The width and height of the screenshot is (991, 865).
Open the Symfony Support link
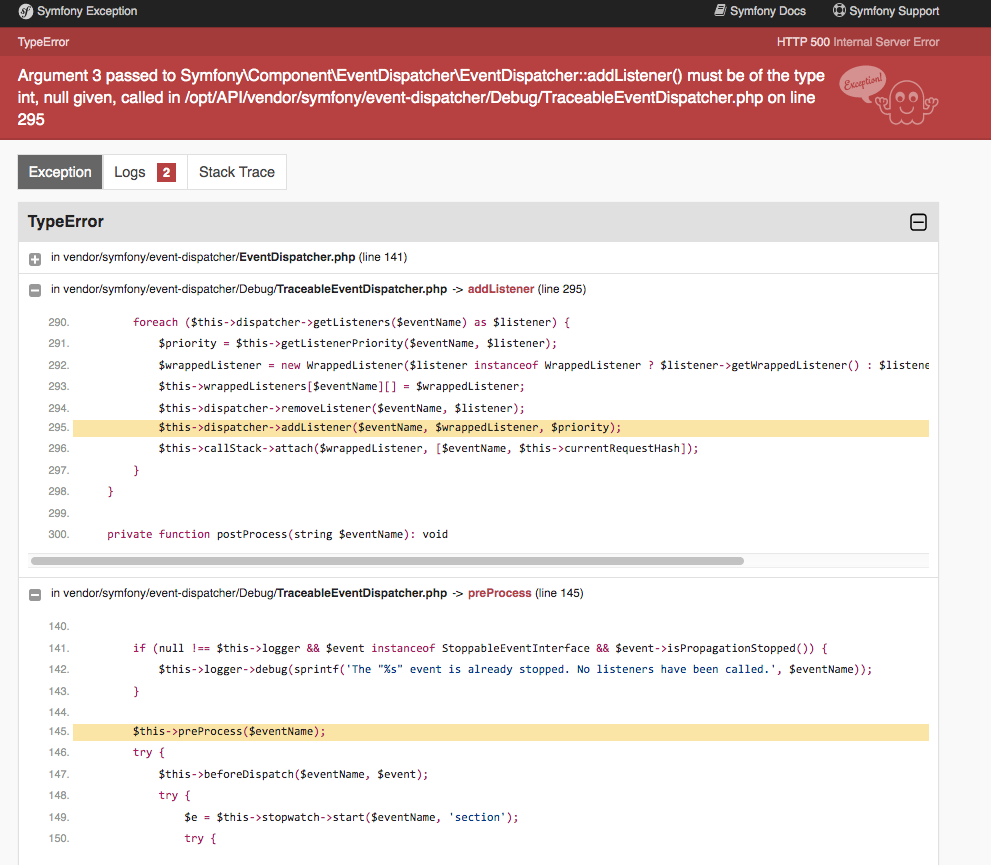(886, 11)
